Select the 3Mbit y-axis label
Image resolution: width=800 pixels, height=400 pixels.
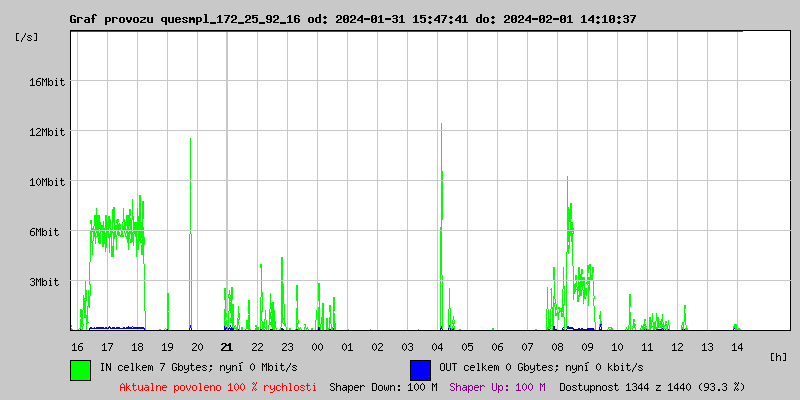(x=44, y=282)
